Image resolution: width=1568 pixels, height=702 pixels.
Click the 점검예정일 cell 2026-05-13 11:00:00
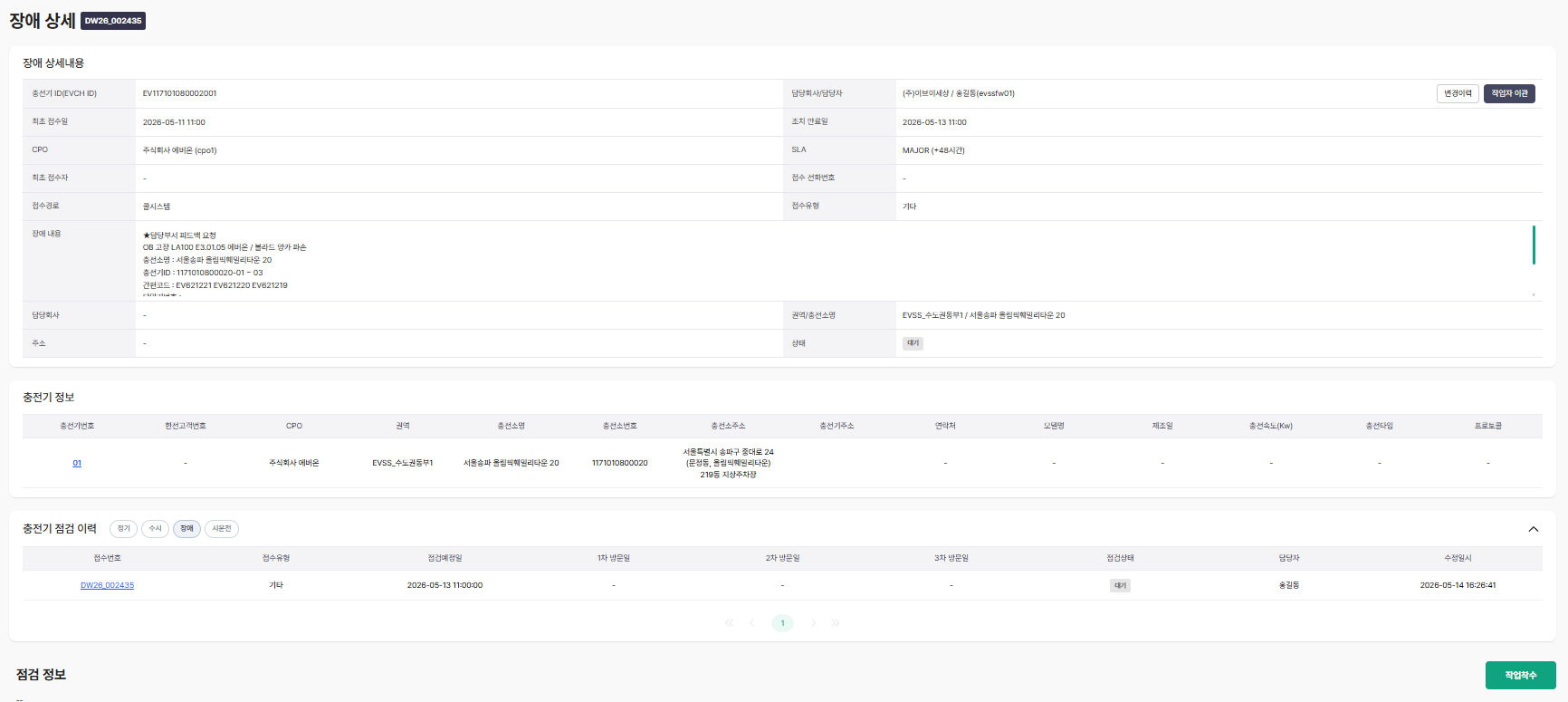[x=445, y=585]
